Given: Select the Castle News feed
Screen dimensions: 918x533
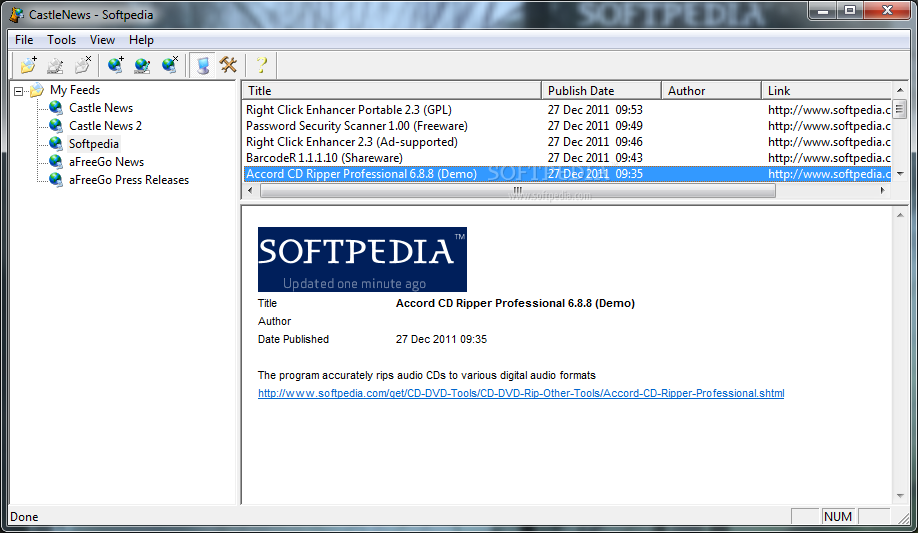Looking at the screenshot, I should pyautogui.click(x=101, y=108).
